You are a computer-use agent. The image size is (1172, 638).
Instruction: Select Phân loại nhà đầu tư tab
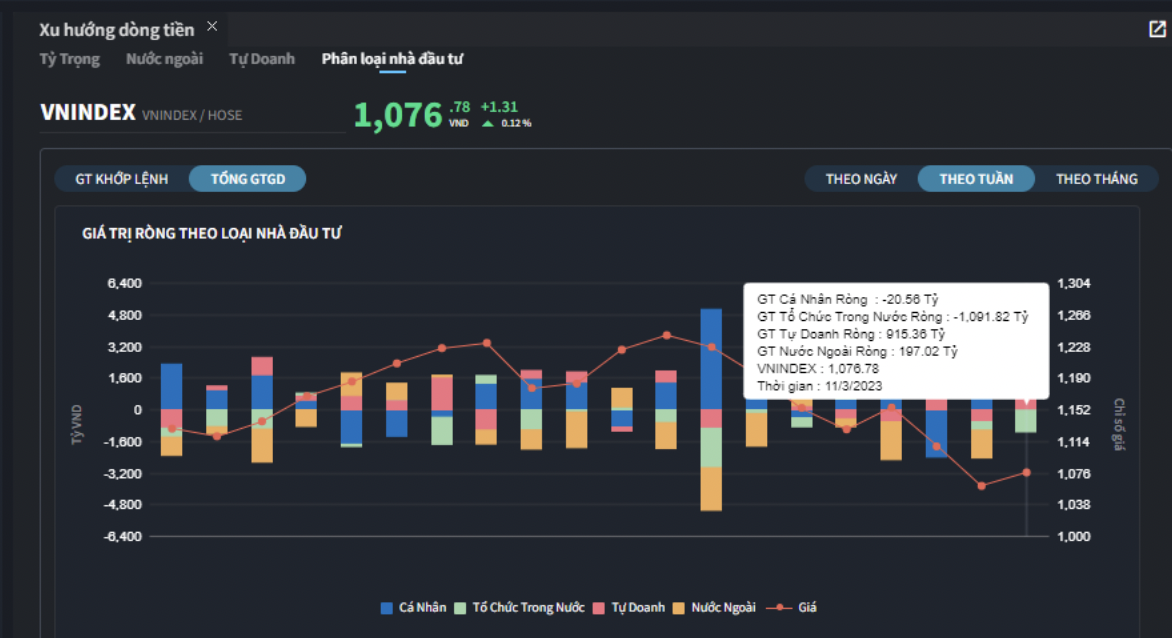coord(392,59)
